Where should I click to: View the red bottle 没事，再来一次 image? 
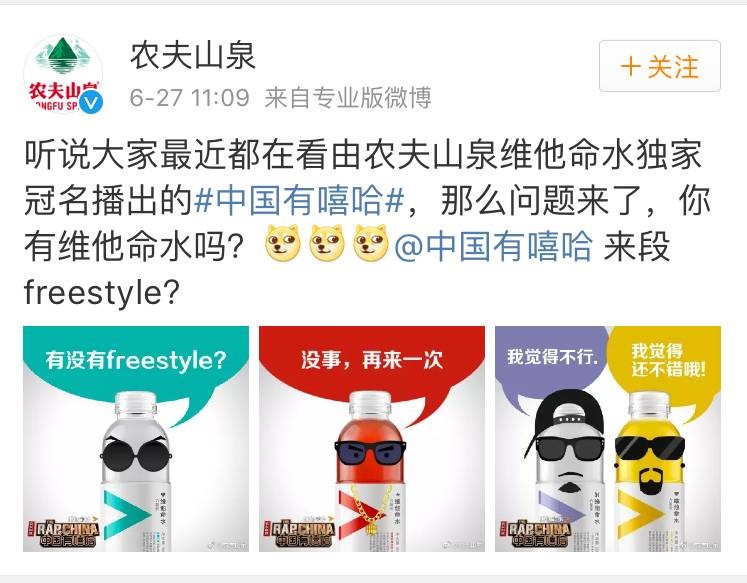(372, 439)
